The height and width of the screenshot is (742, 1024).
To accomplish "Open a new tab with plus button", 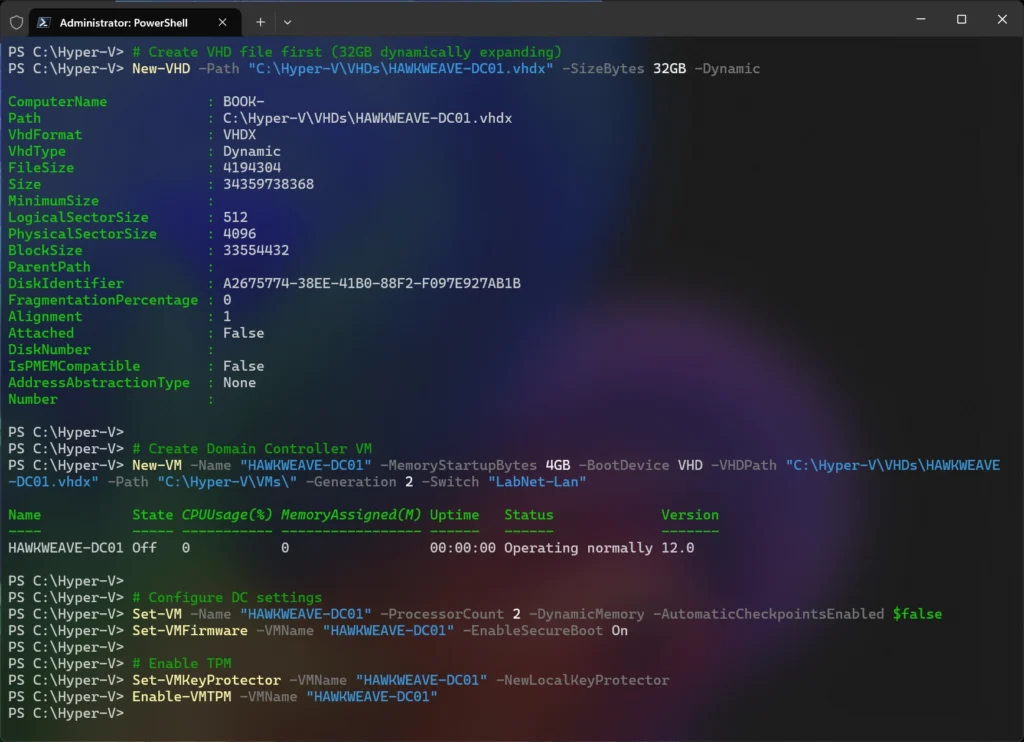I will pyautogui.click(x=260, y=21).
